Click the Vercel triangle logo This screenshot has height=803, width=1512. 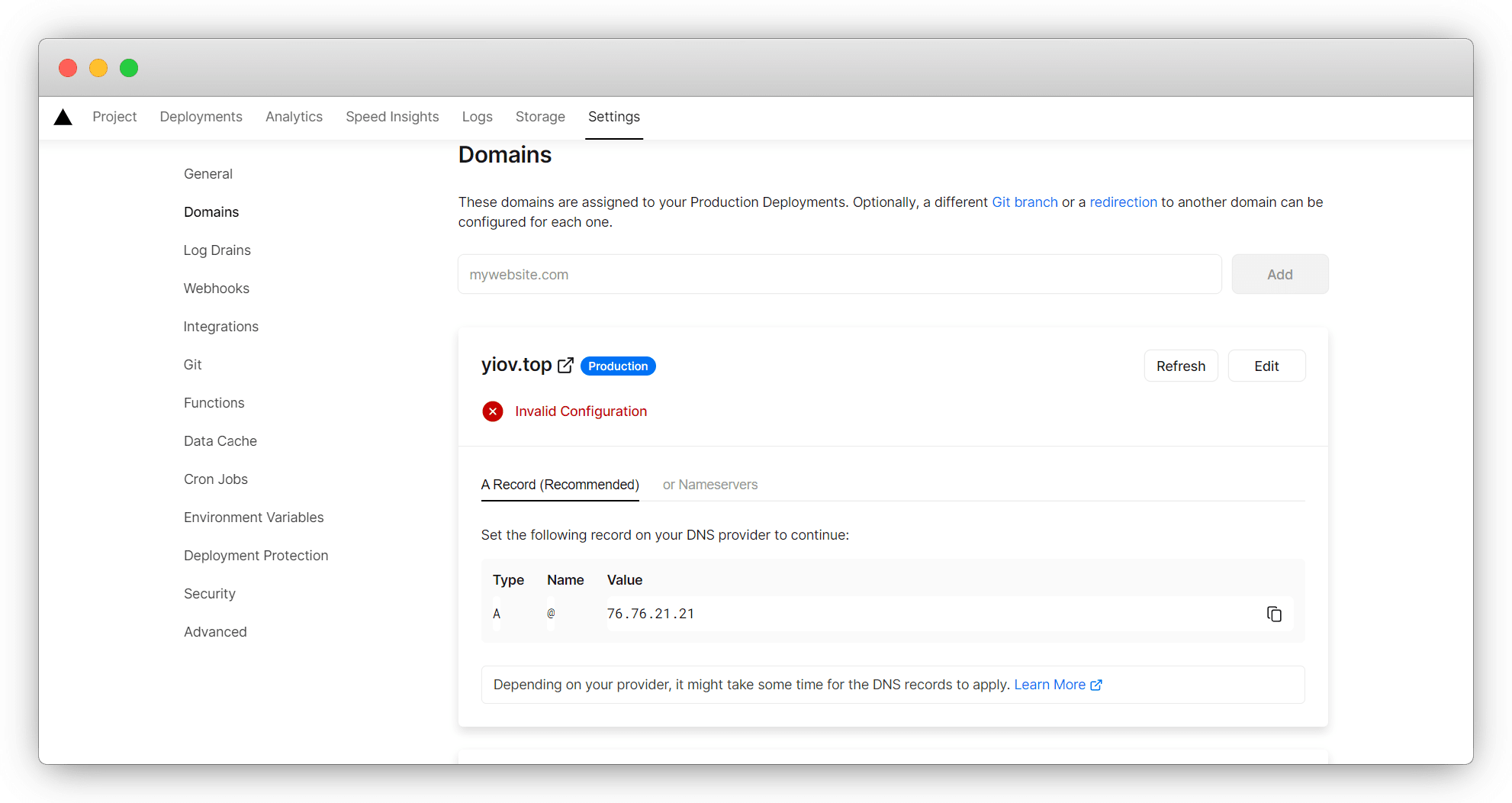63,117
